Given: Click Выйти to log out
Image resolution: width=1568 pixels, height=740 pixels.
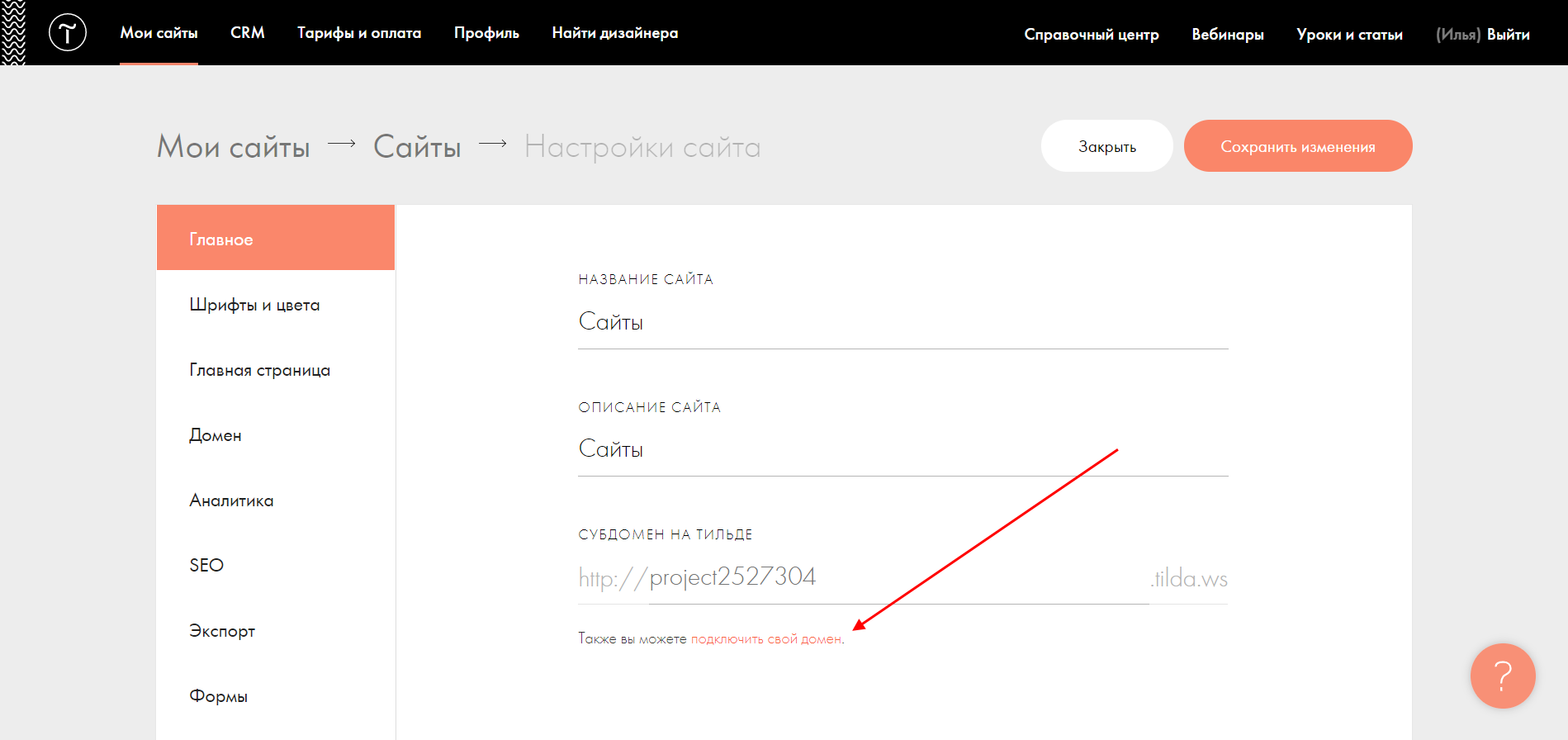Looking at the screenshot, I should click(x=1508, y=35).
